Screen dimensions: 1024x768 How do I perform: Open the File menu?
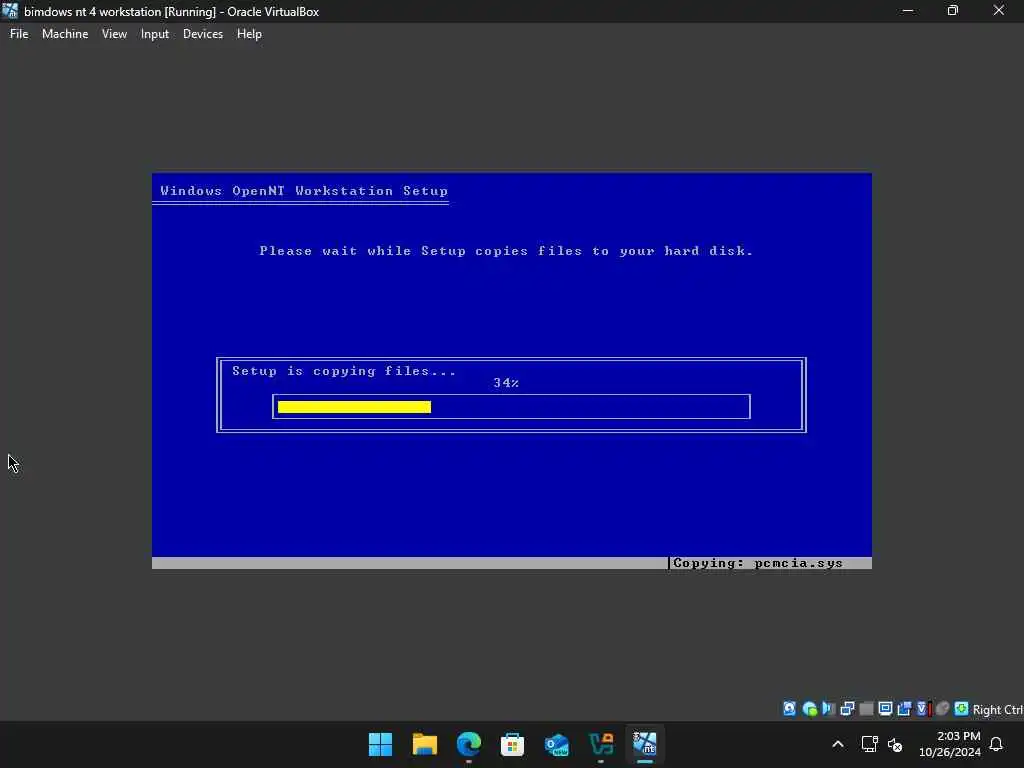click(19, 34)
